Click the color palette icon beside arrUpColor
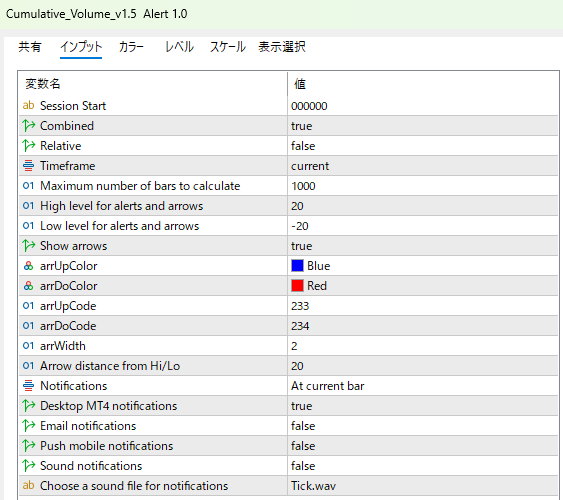Viewport: 563px width, 500px height. pyautogui.click(x=28, y=266)
